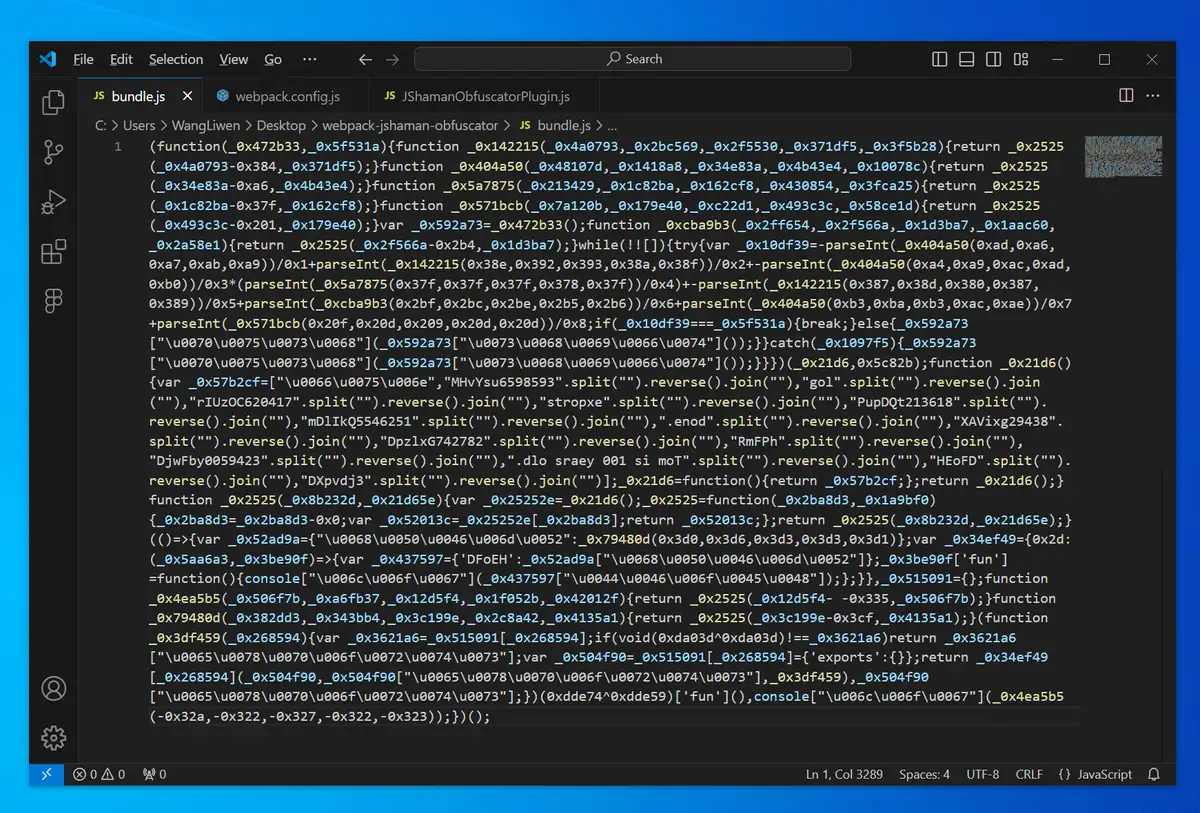
Task: Change encoding via UTF-8
Action: click(983, 774)
